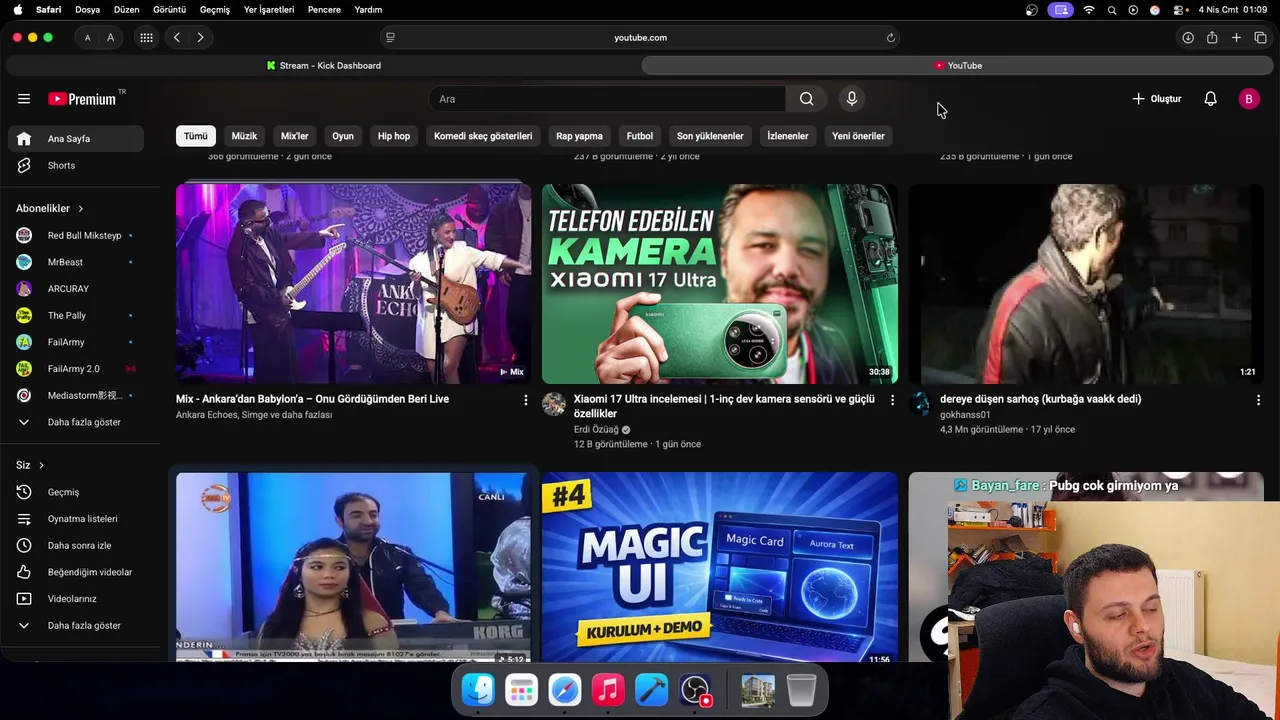Open Geçmiş history in sidebar
The width and height of the screenshot is (1280, 720).
tap(76, 492)
